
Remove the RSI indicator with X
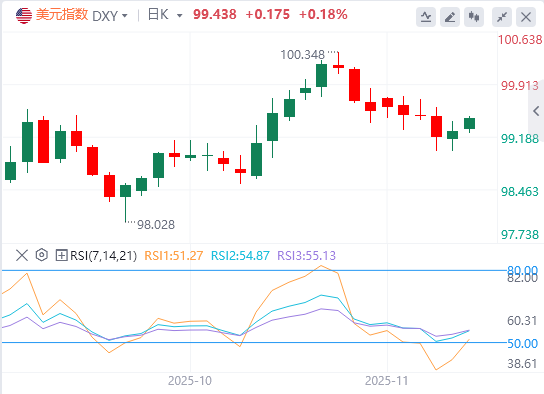tap(22, 256)
